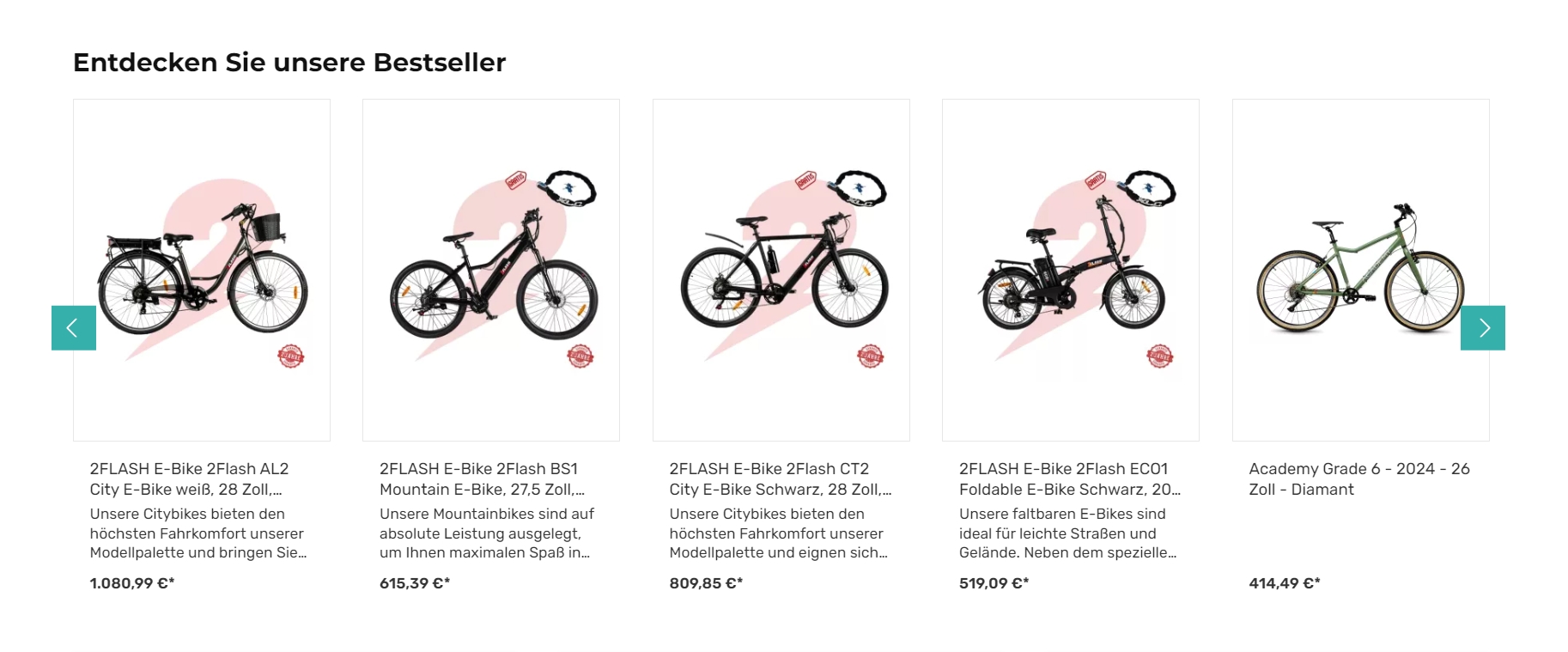
Task: Open the green Academy Grade 6 bike image
Action: (1361, 271)
